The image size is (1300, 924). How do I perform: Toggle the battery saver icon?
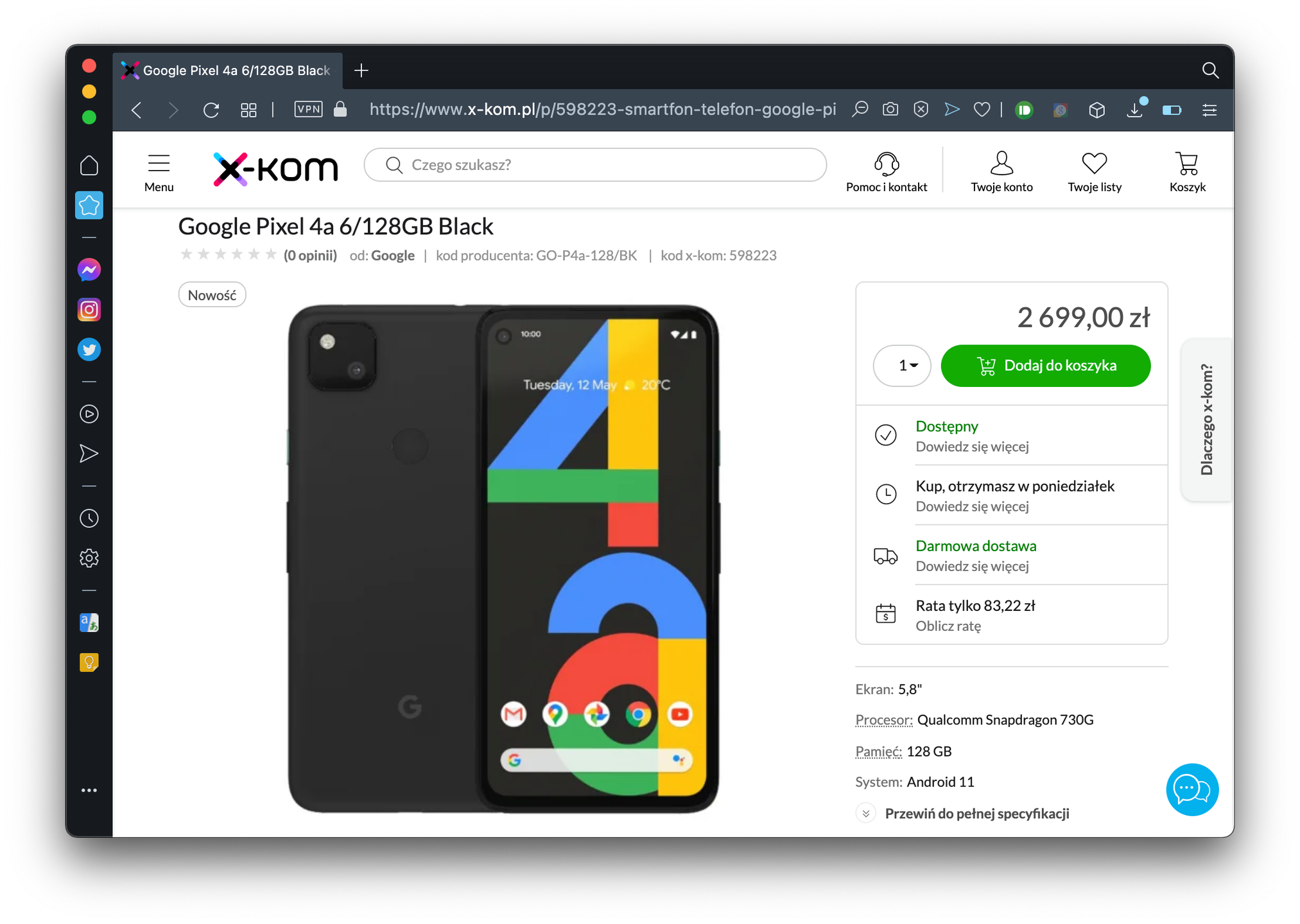click(1172, 110)
